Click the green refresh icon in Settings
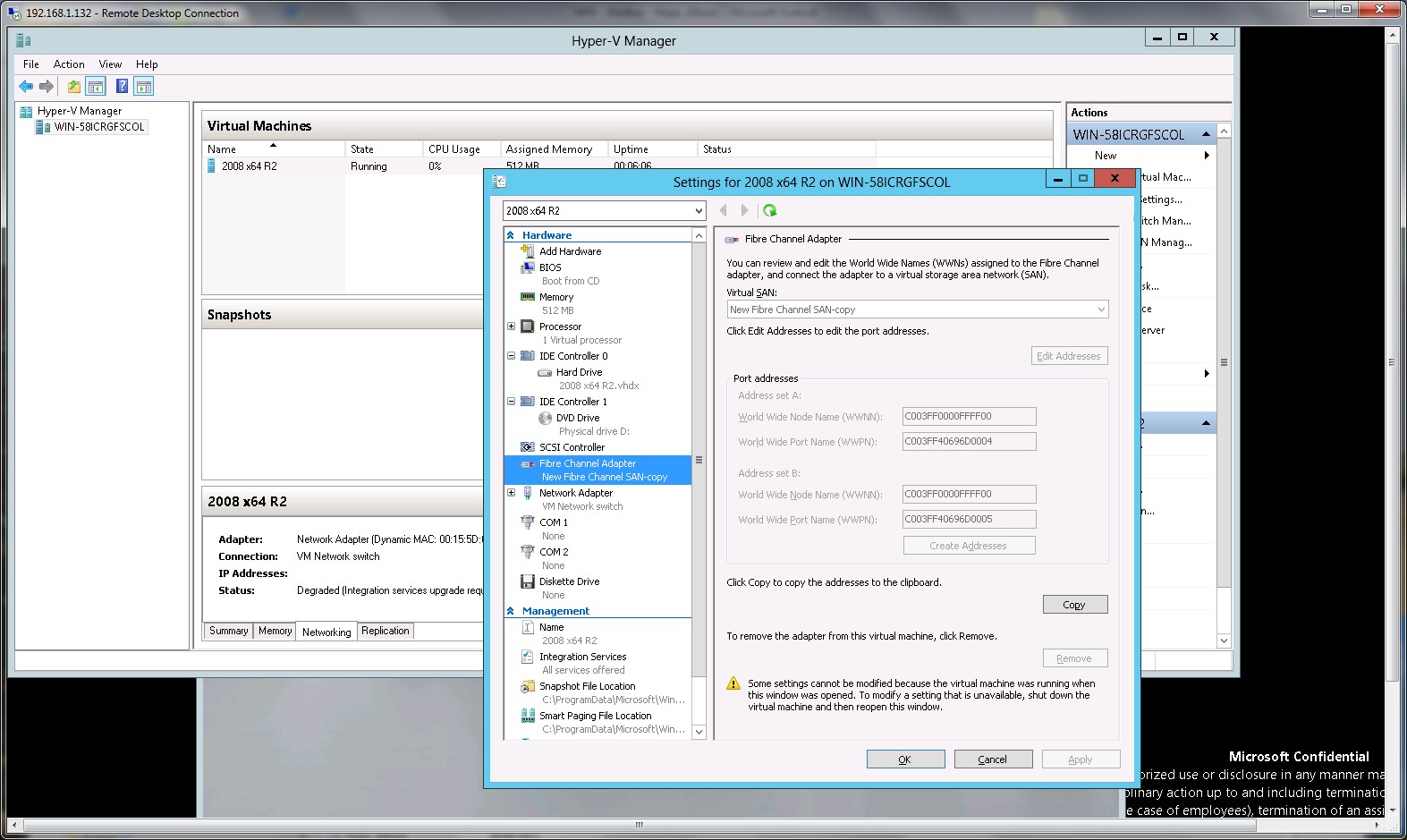 tap(769, 211)
